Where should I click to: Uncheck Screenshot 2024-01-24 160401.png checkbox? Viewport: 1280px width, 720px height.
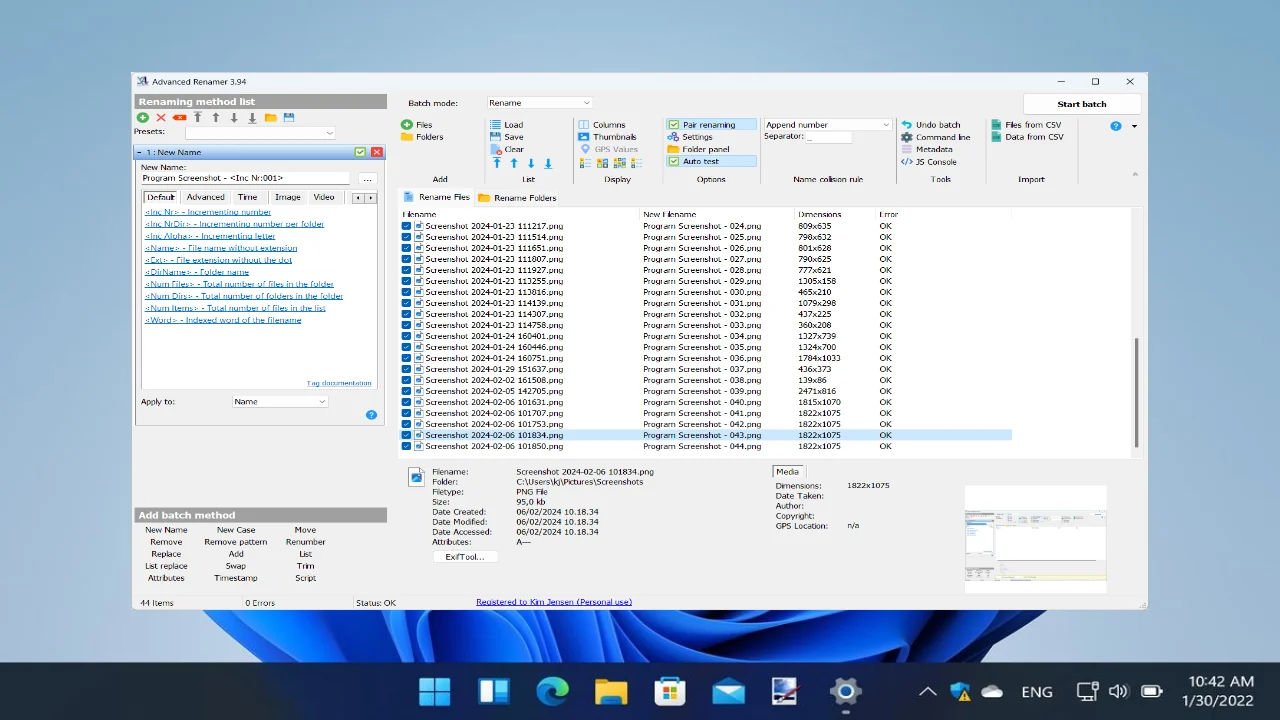(x=406, y=336)
